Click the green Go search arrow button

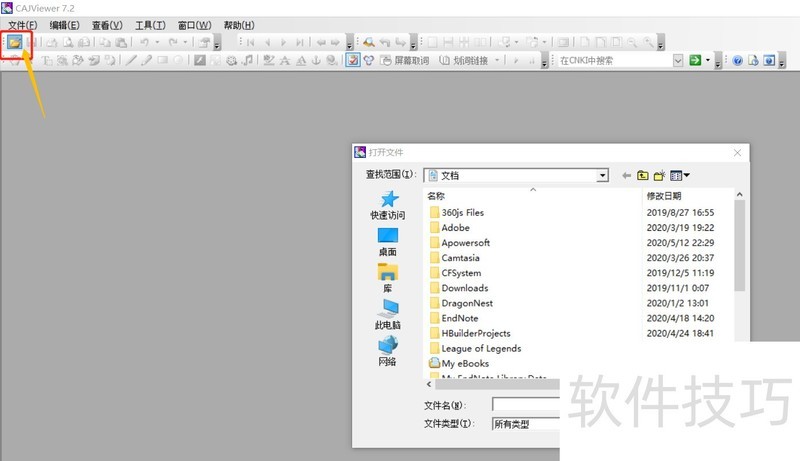[694, 61]
